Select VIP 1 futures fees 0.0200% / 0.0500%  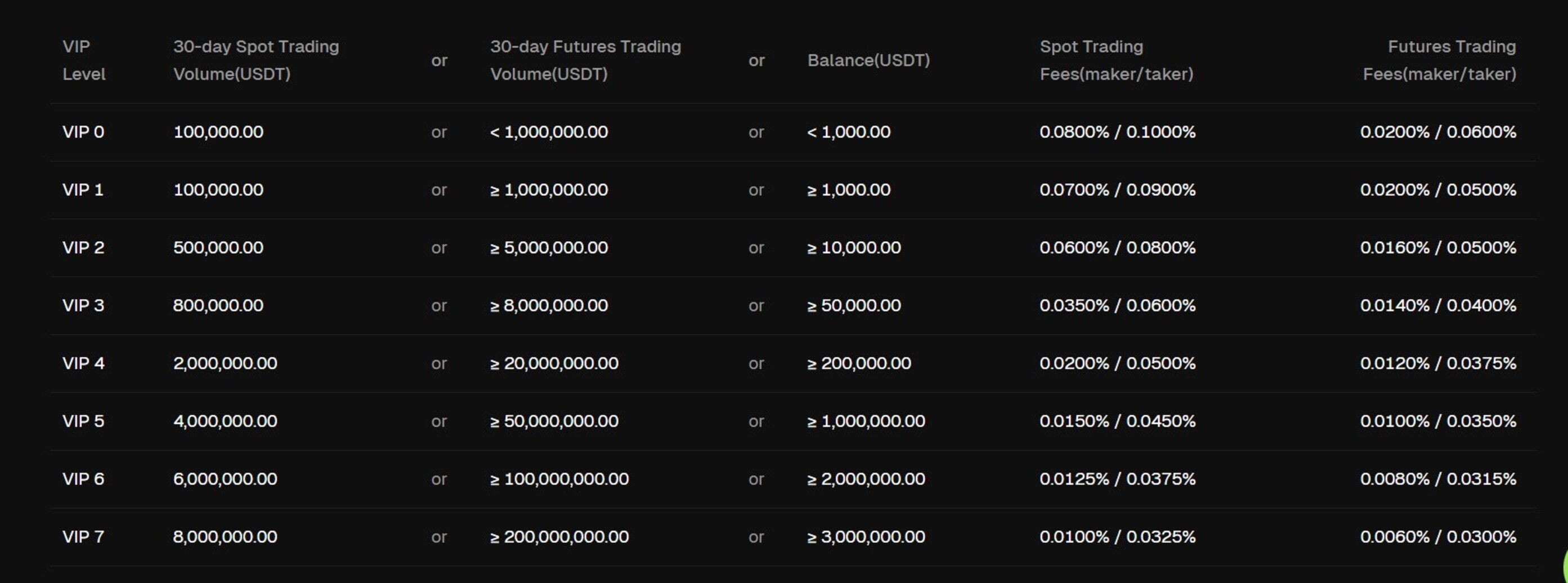coord(1438,190)
